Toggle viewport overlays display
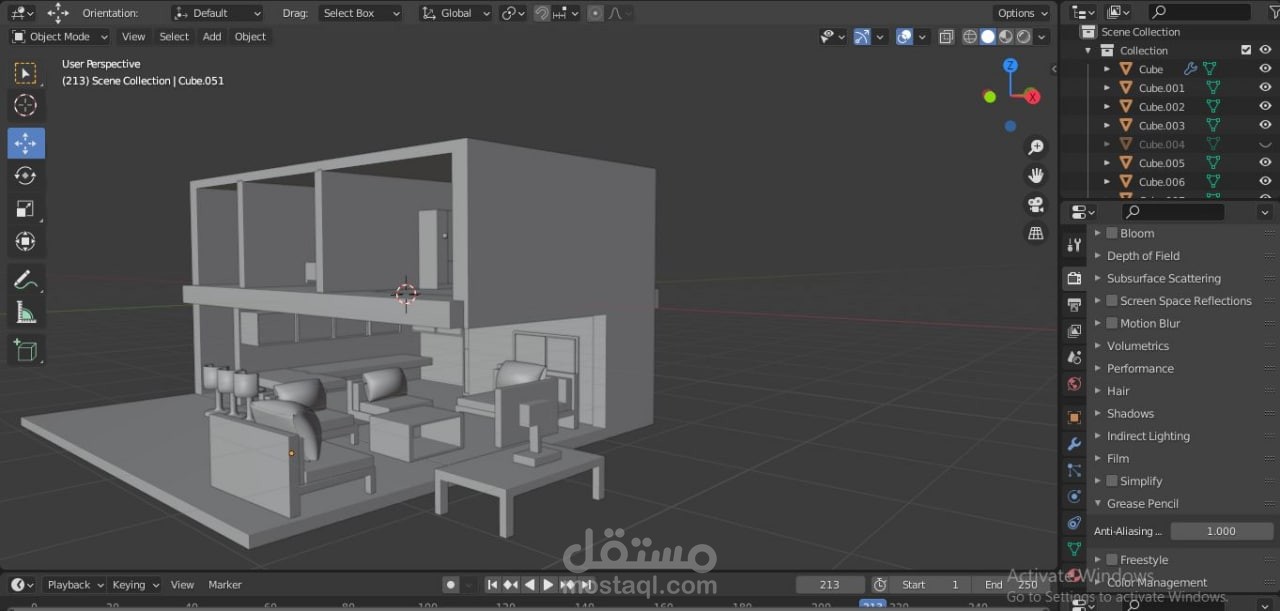Viewport: 1280px width, 611px height. click(904, 37)
